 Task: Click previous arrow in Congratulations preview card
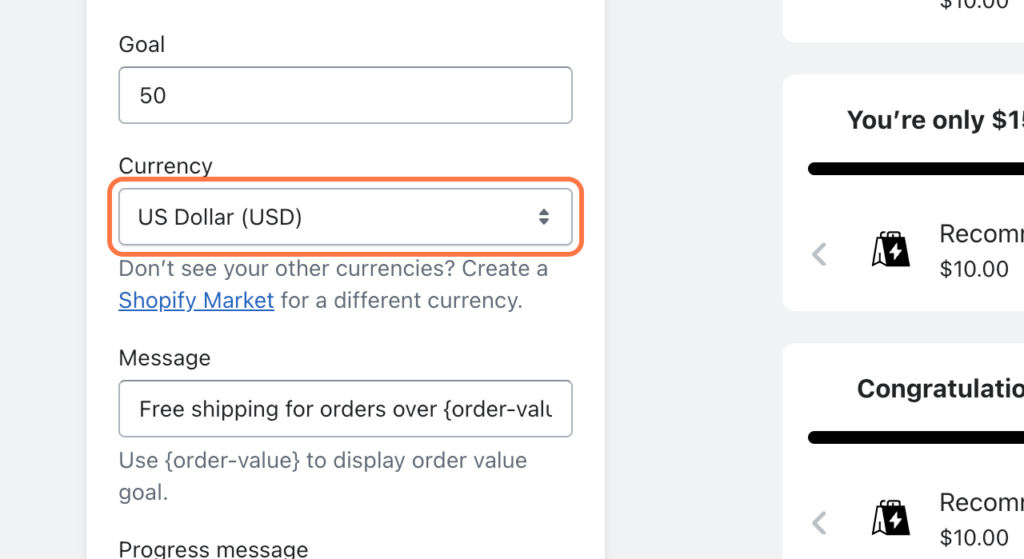(819, 522)
